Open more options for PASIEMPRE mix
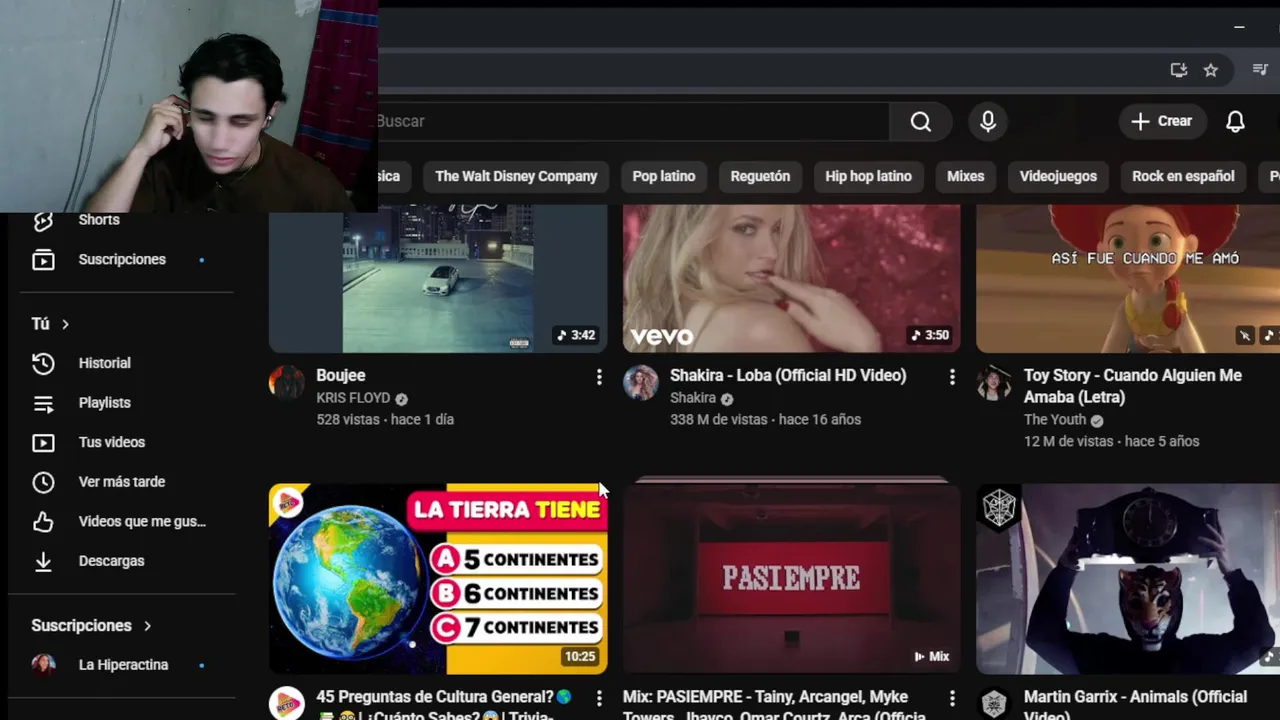This screenshot has width=1280, height=720. tap(952, 698)
